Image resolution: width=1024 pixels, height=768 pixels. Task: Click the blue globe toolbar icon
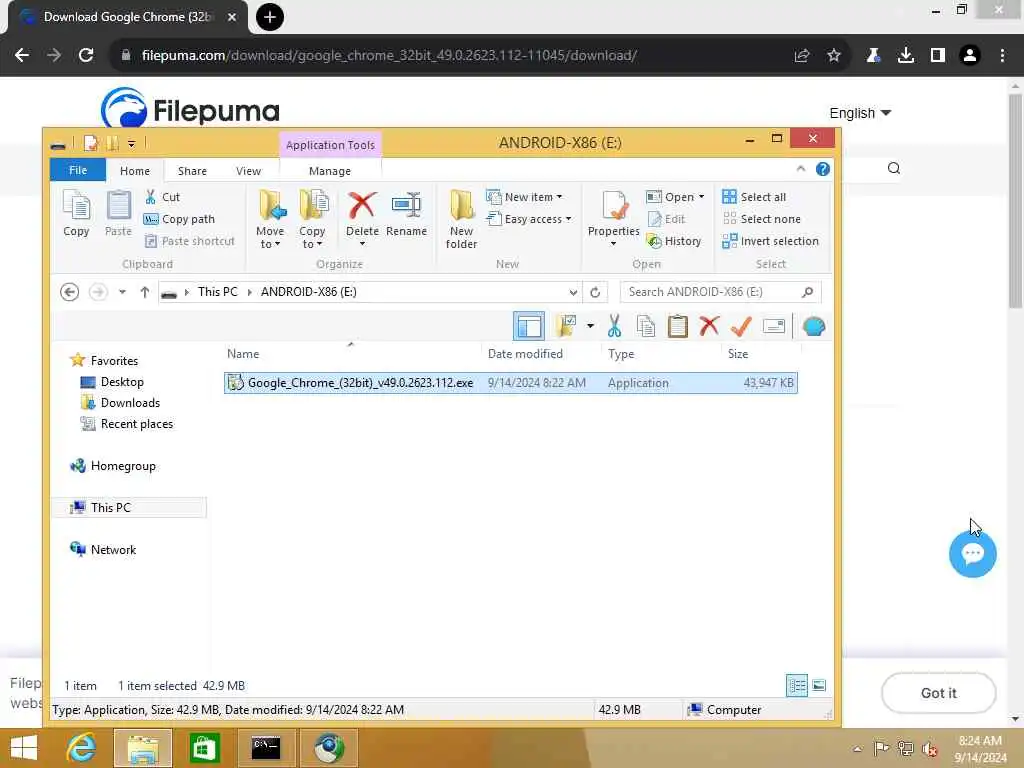click(814, 326)
